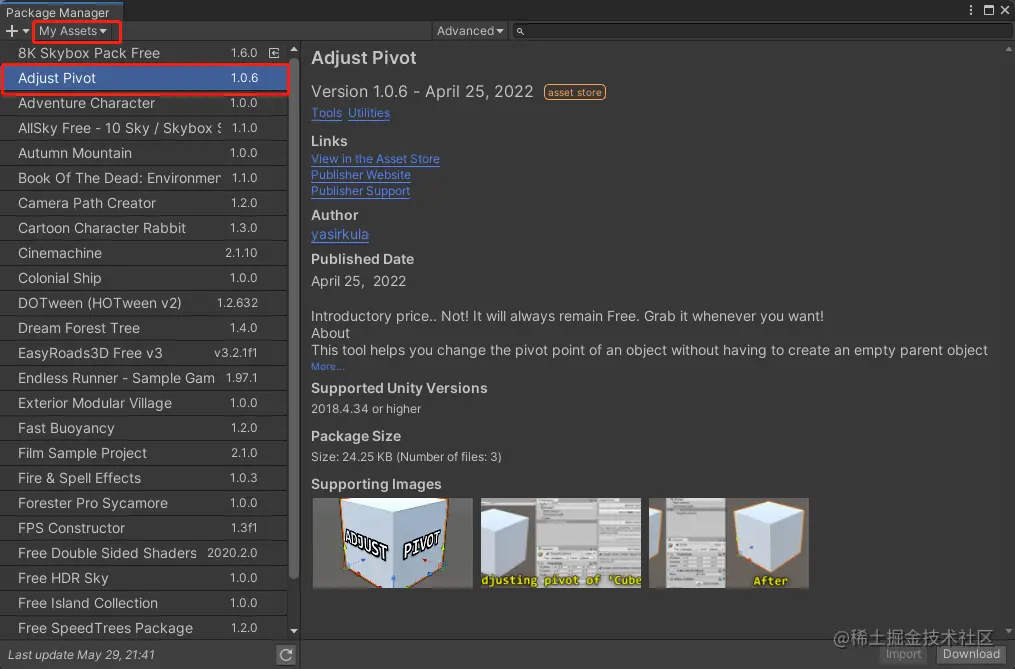Click the Download button
The image size is (1015, 669).
tap(970, 654)
